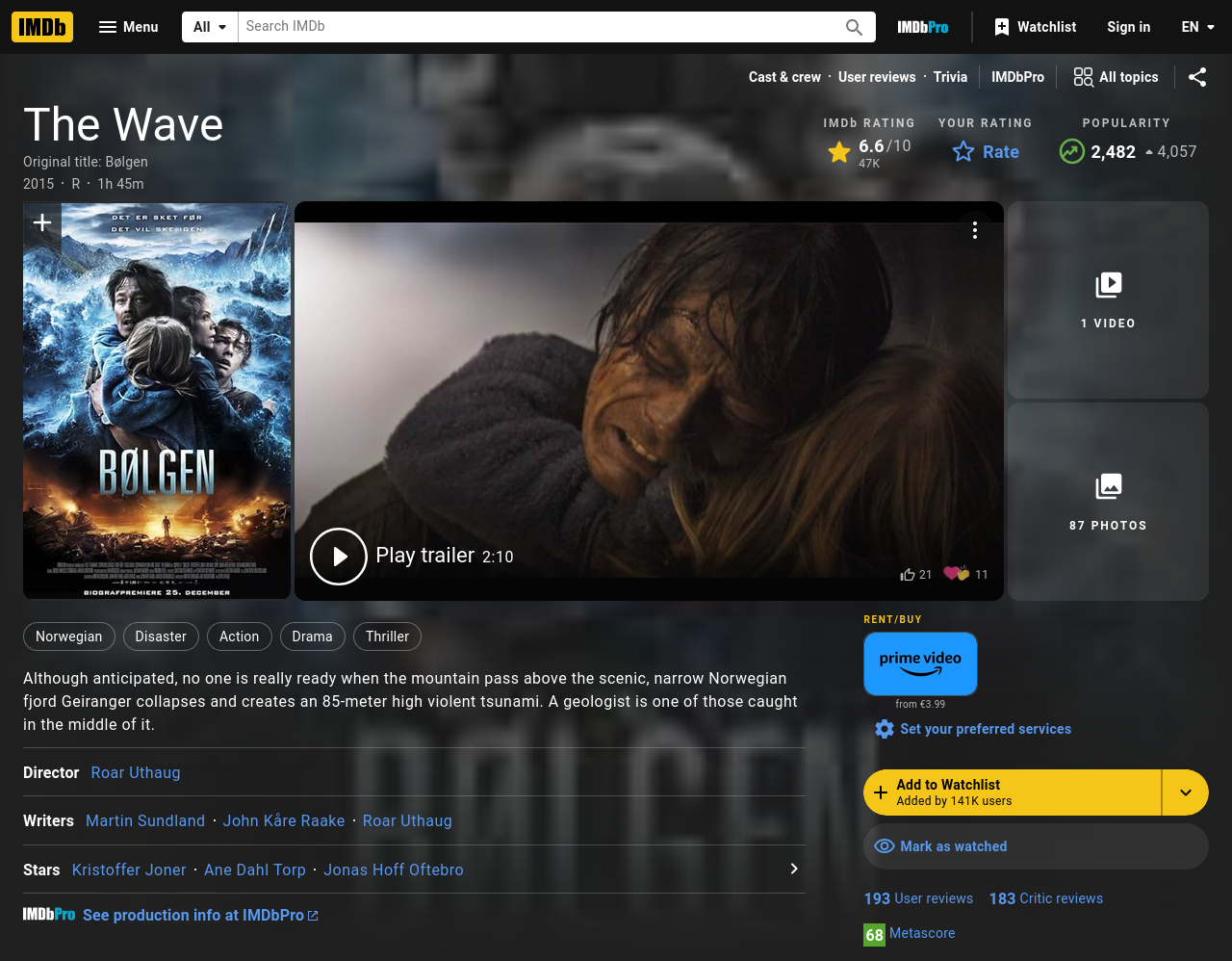Select the Action genre chip

[x=239, y=636]
